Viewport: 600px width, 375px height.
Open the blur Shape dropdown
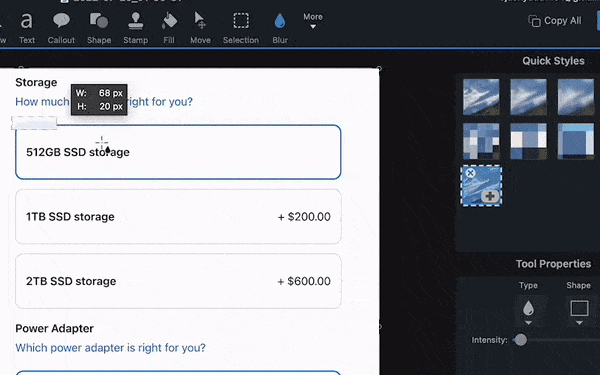[x=579, y=312]
